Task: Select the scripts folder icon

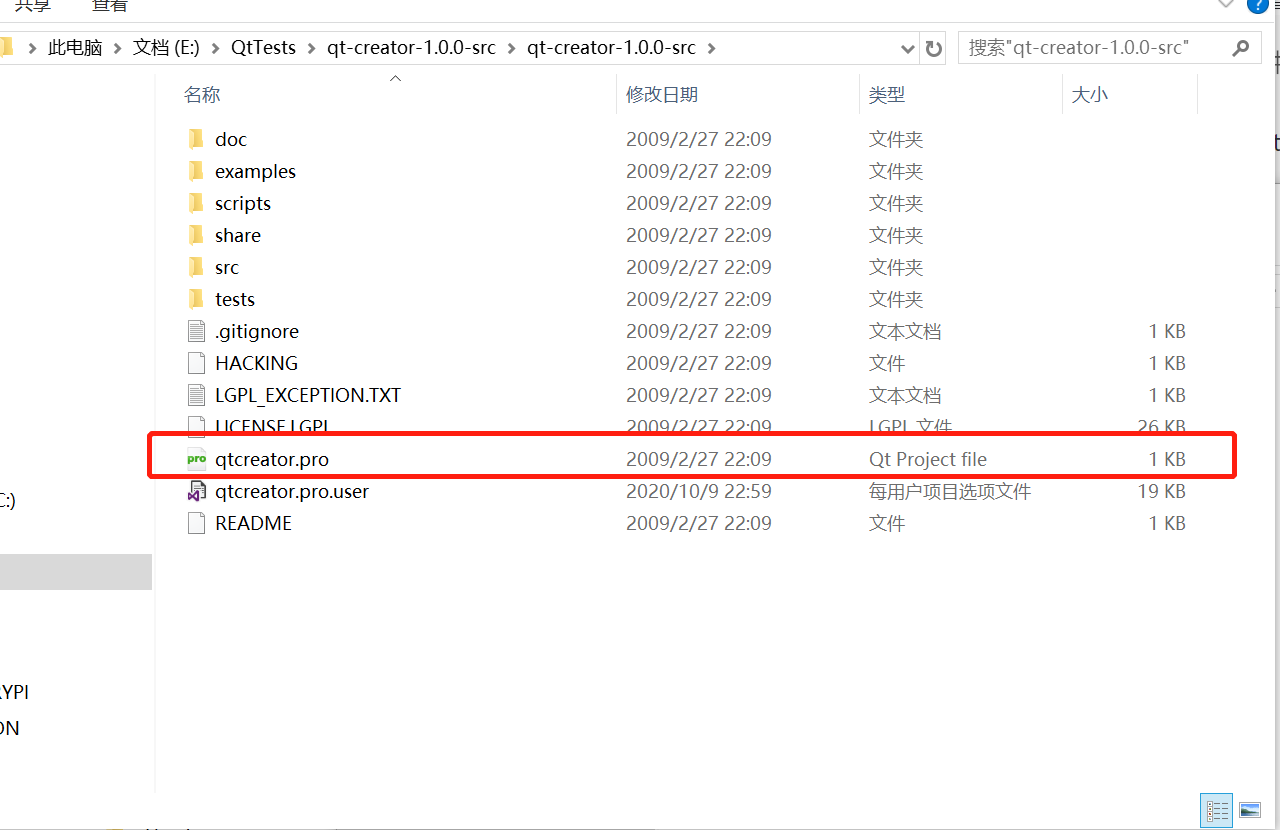Action: pyautogui.click(x=196, y=203)
